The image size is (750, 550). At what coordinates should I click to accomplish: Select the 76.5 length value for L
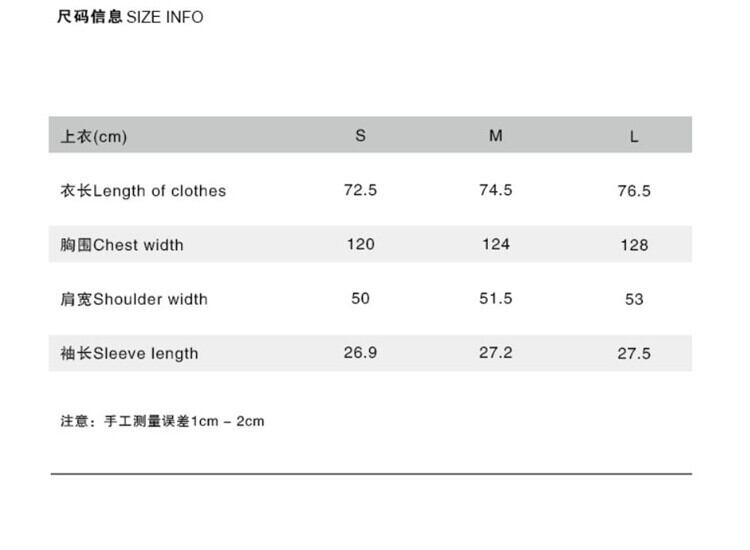point(634,191)
